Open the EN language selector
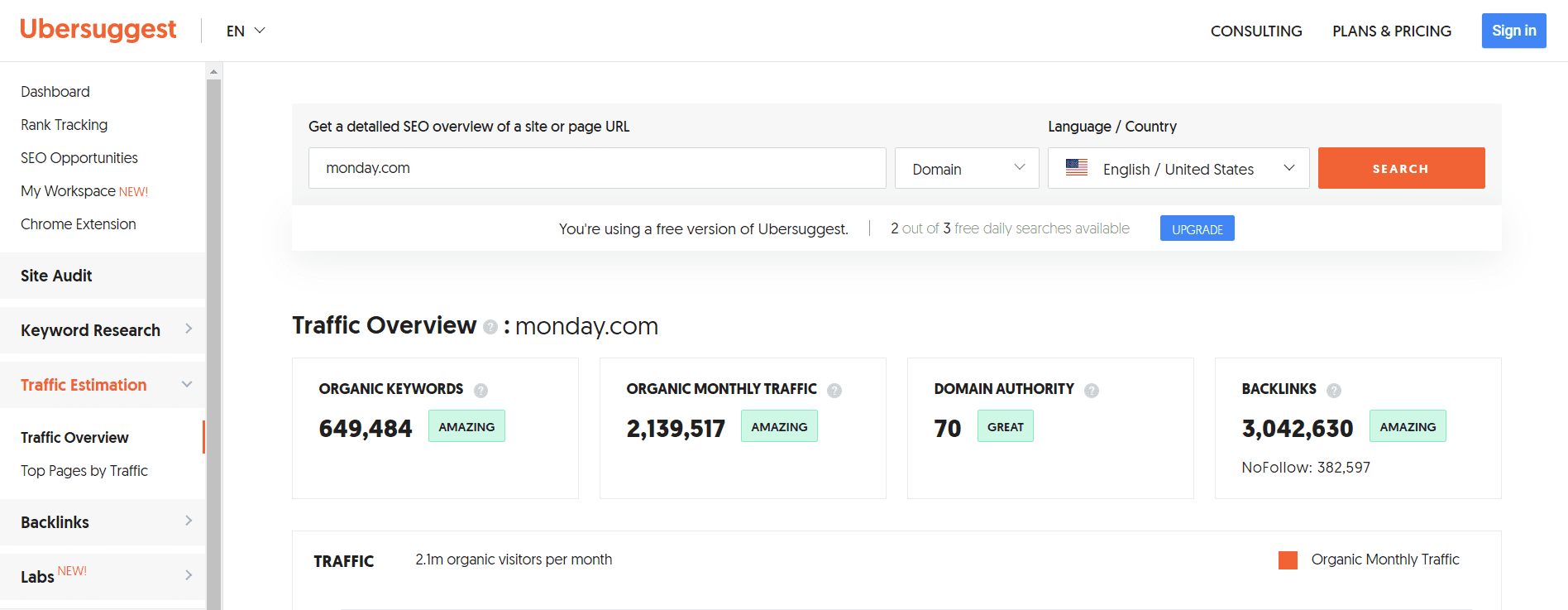 click(246, 31)
